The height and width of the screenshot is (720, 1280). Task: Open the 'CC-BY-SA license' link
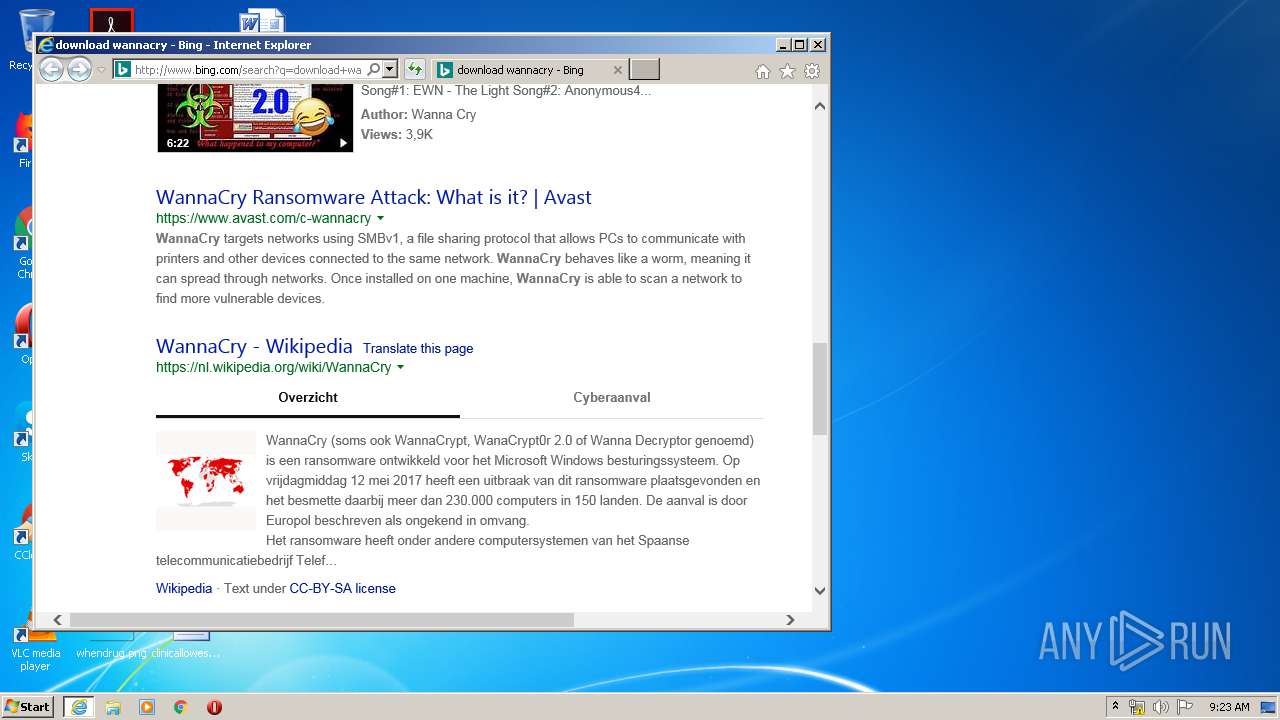343,588
